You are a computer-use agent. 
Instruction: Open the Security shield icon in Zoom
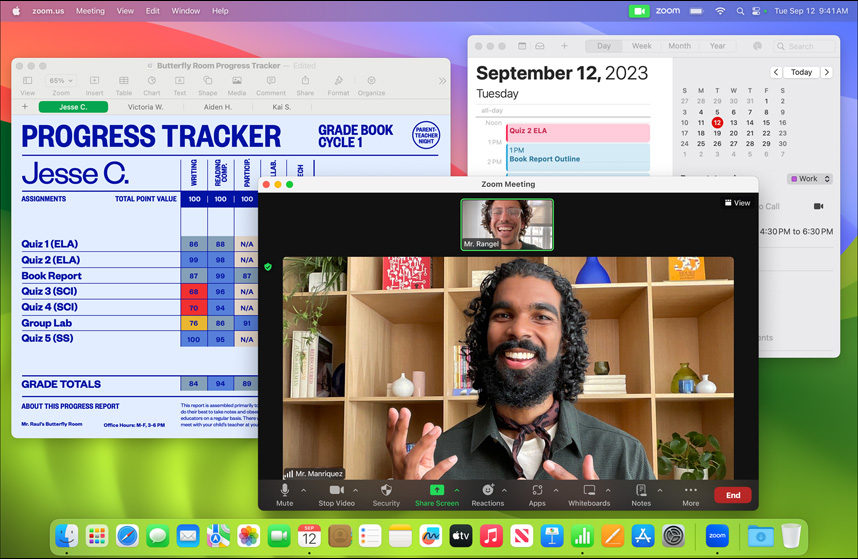click(386, 490)
